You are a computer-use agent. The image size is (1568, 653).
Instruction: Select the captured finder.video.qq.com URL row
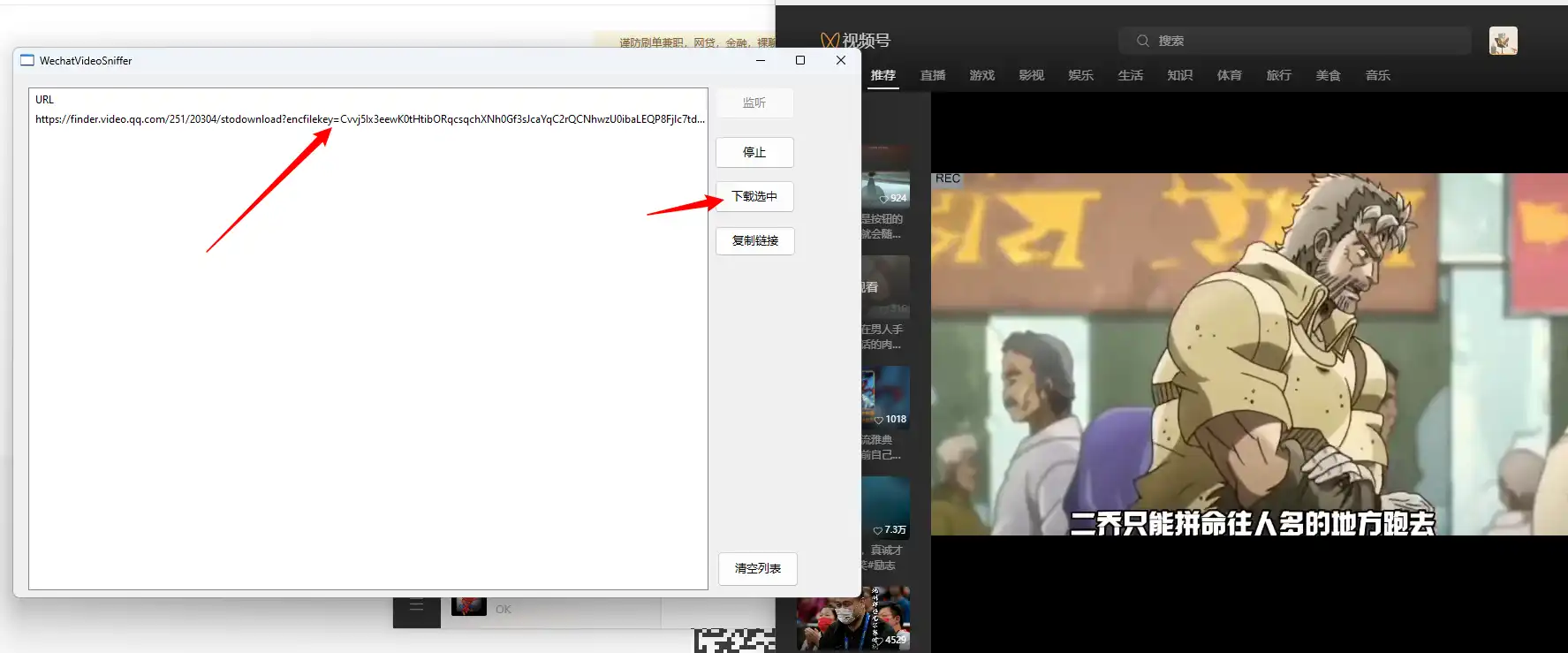(369, 119)
